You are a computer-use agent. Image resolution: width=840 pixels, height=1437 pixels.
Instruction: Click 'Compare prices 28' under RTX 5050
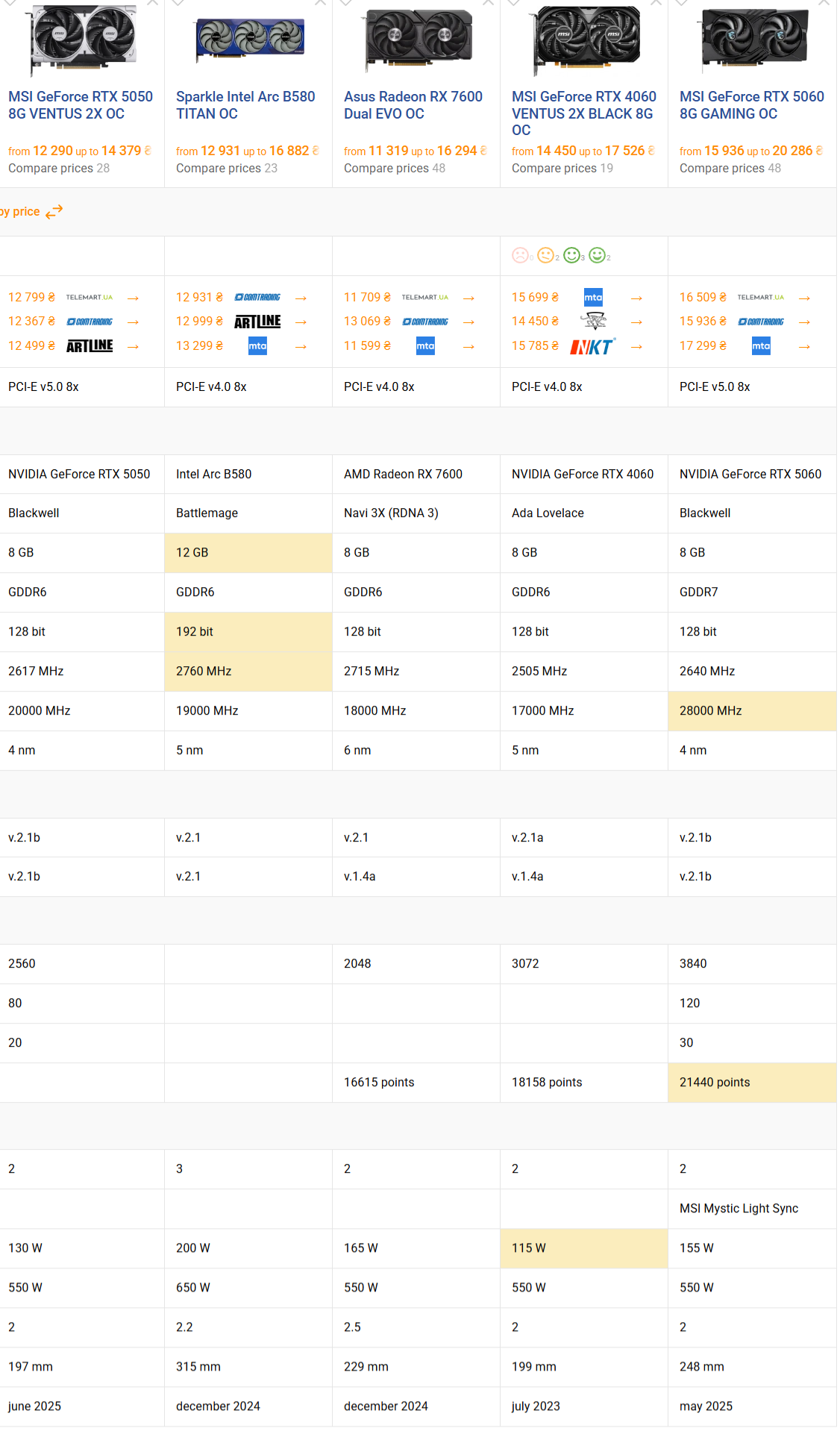[59, 169]
